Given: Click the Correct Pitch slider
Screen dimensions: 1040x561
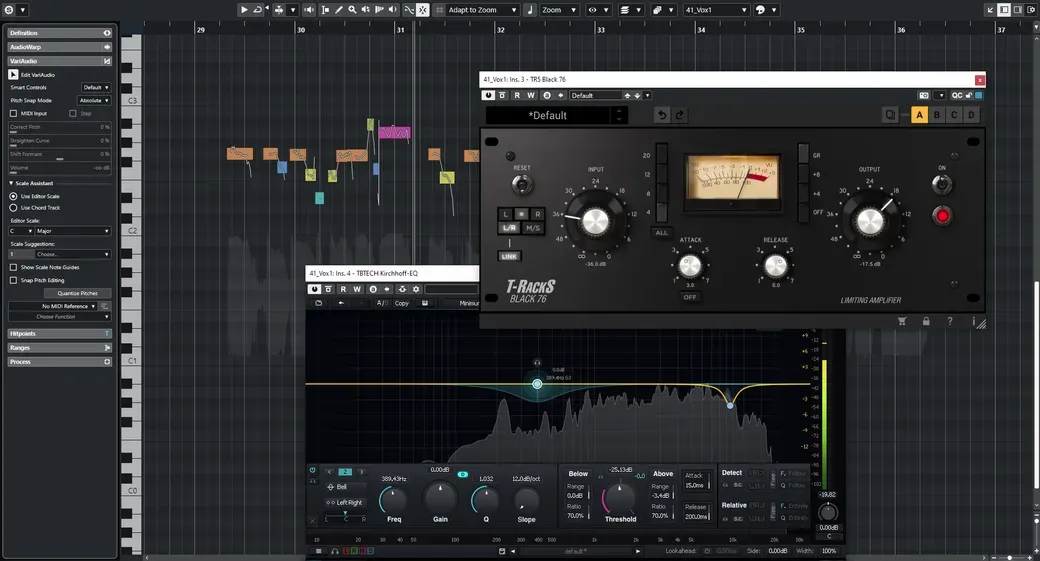Looking at the screenshot, I should pos(60,127).
